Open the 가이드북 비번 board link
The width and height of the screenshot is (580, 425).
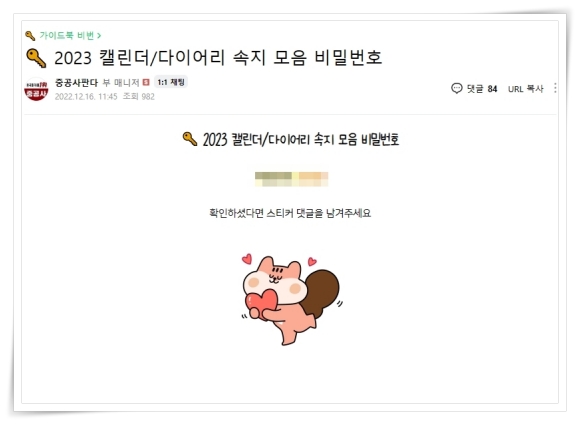(x=67, y=36)
